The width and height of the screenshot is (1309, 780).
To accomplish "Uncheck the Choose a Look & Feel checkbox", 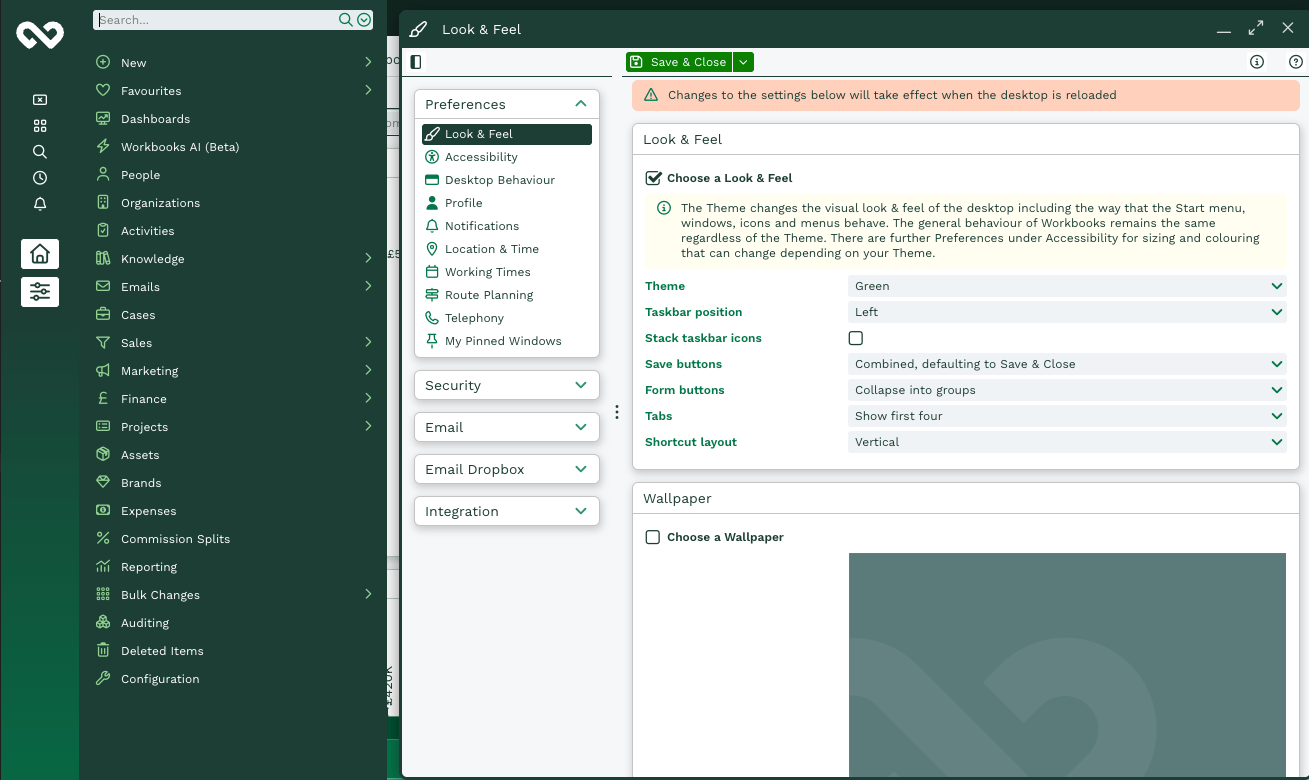I will click(x=654, y=178).
